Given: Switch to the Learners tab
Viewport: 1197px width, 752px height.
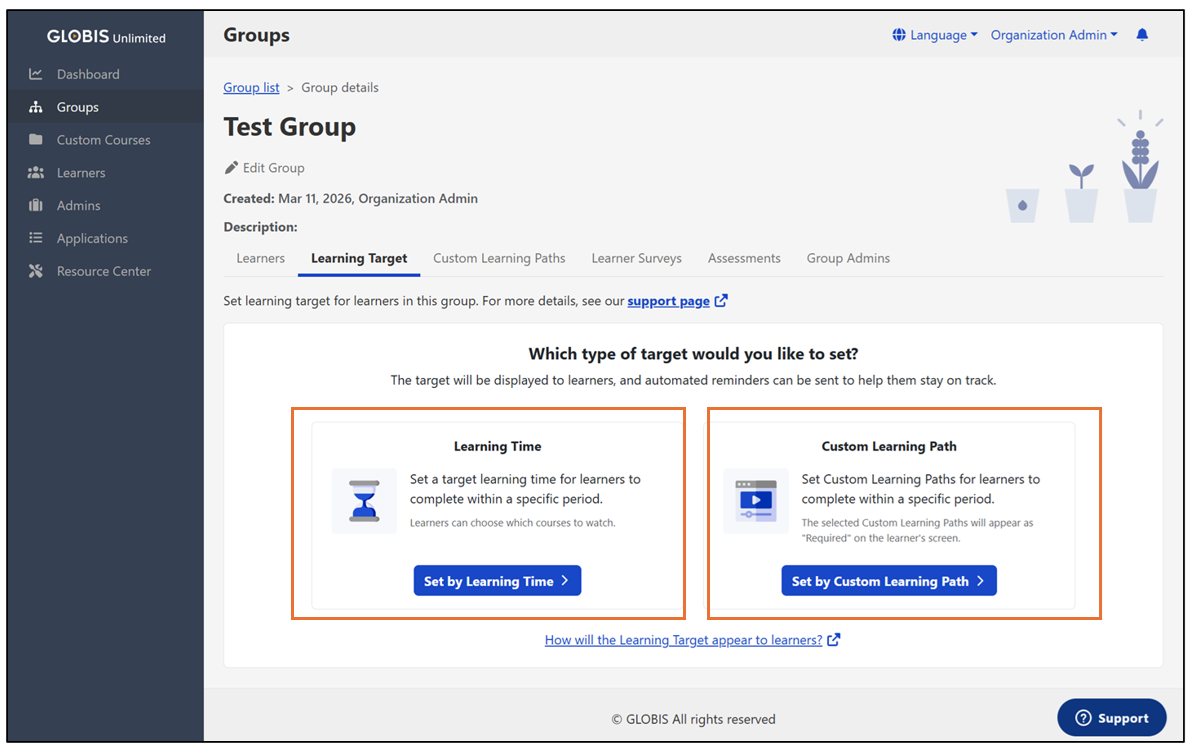Looking at the screenshot, I should [x=260, y=258].
